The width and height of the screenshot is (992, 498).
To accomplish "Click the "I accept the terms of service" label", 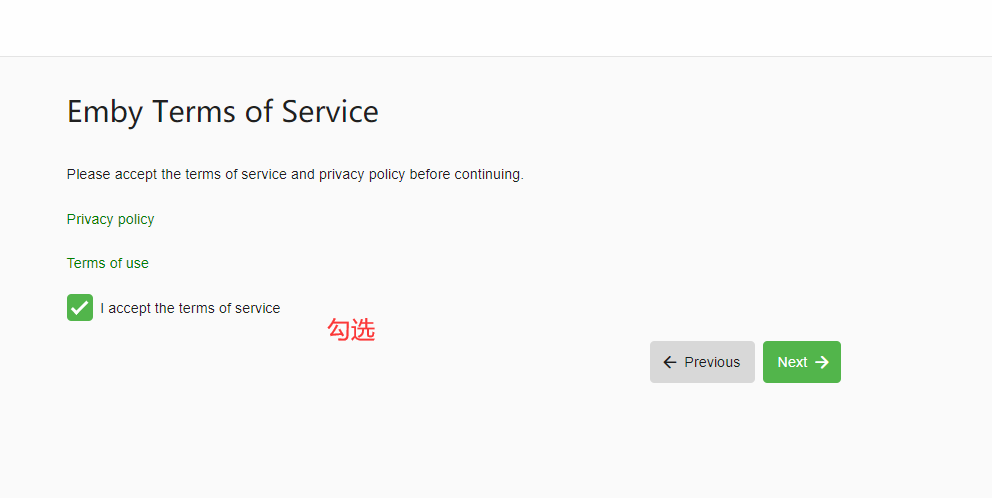I will (x=190, y=308).
